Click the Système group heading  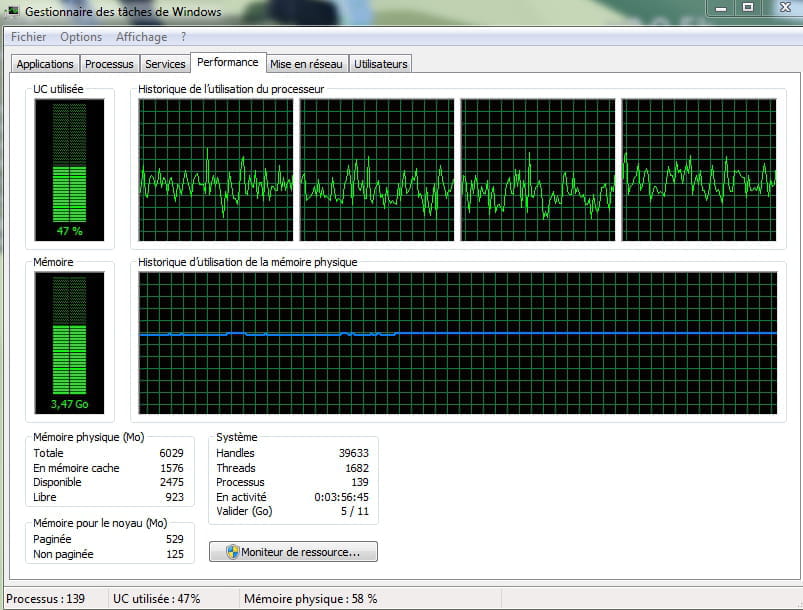(x=237, y=437)
